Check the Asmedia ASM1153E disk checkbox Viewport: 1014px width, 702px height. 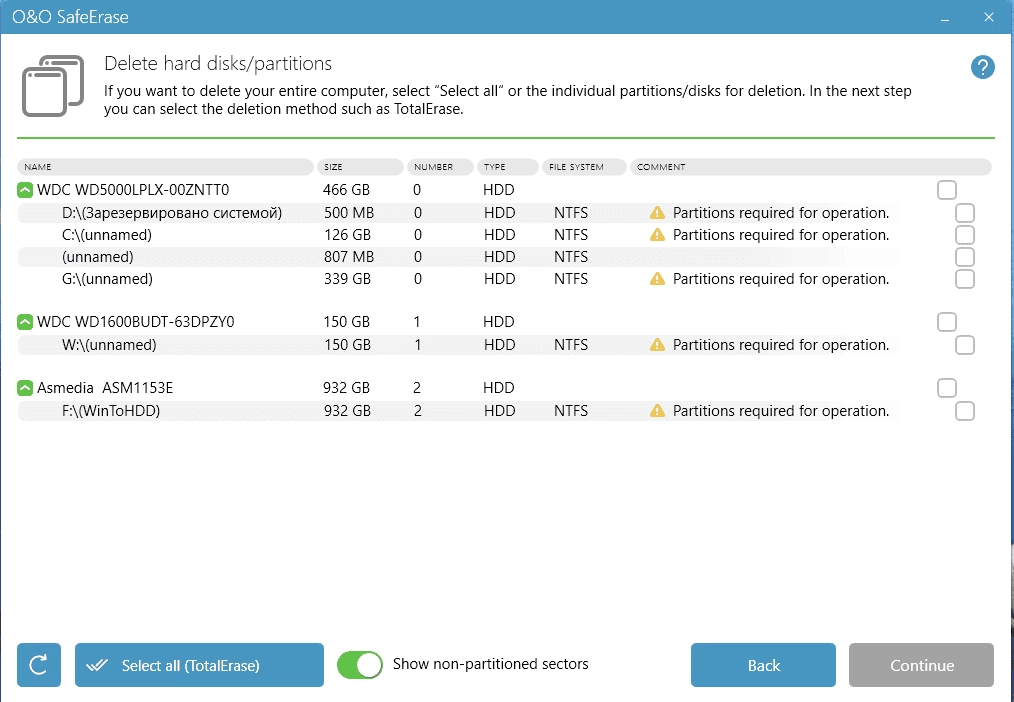(947, 388)
